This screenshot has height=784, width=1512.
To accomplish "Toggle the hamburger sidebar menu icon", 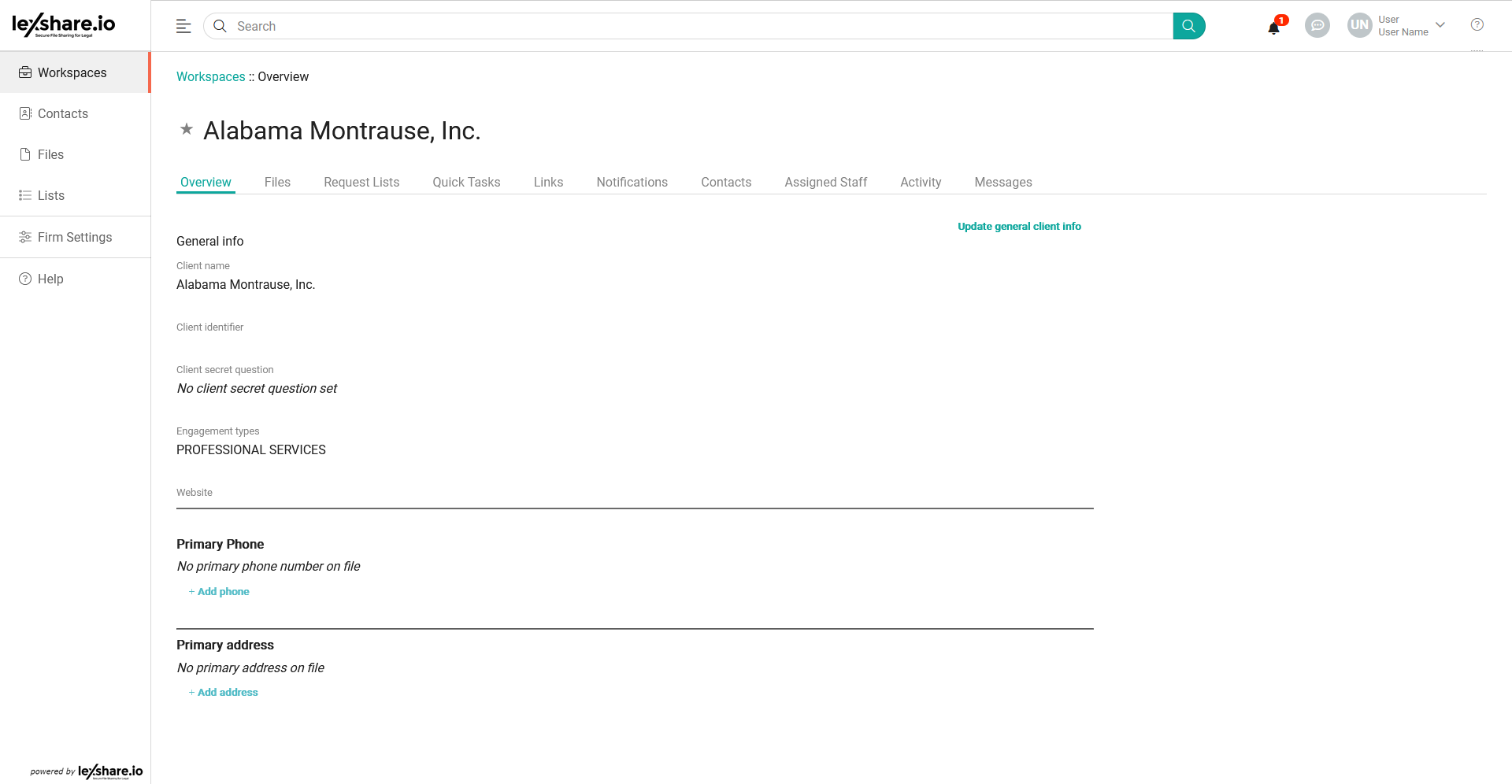I will point(183,26).
